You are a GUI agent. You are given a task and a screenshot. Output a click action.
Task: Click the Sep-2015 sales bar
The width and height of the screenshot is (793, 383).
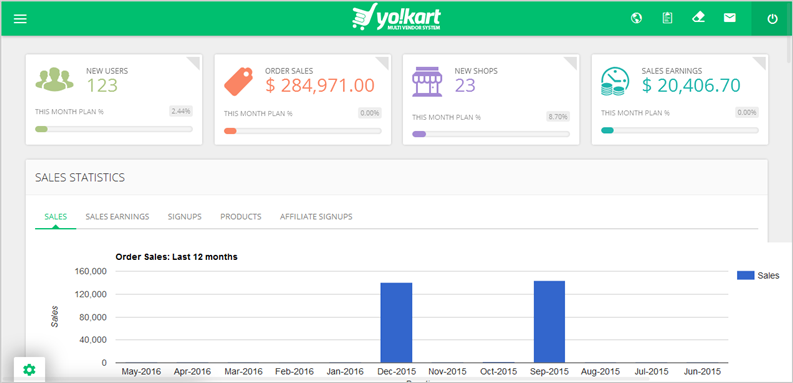pos(549,322)
